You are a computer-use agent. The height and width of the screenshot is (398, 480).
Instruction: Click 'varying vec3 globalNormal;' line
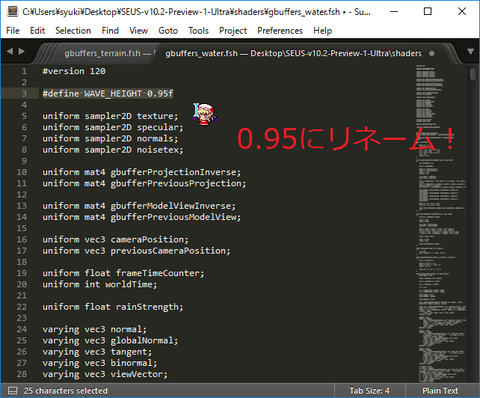coord(110,340)
